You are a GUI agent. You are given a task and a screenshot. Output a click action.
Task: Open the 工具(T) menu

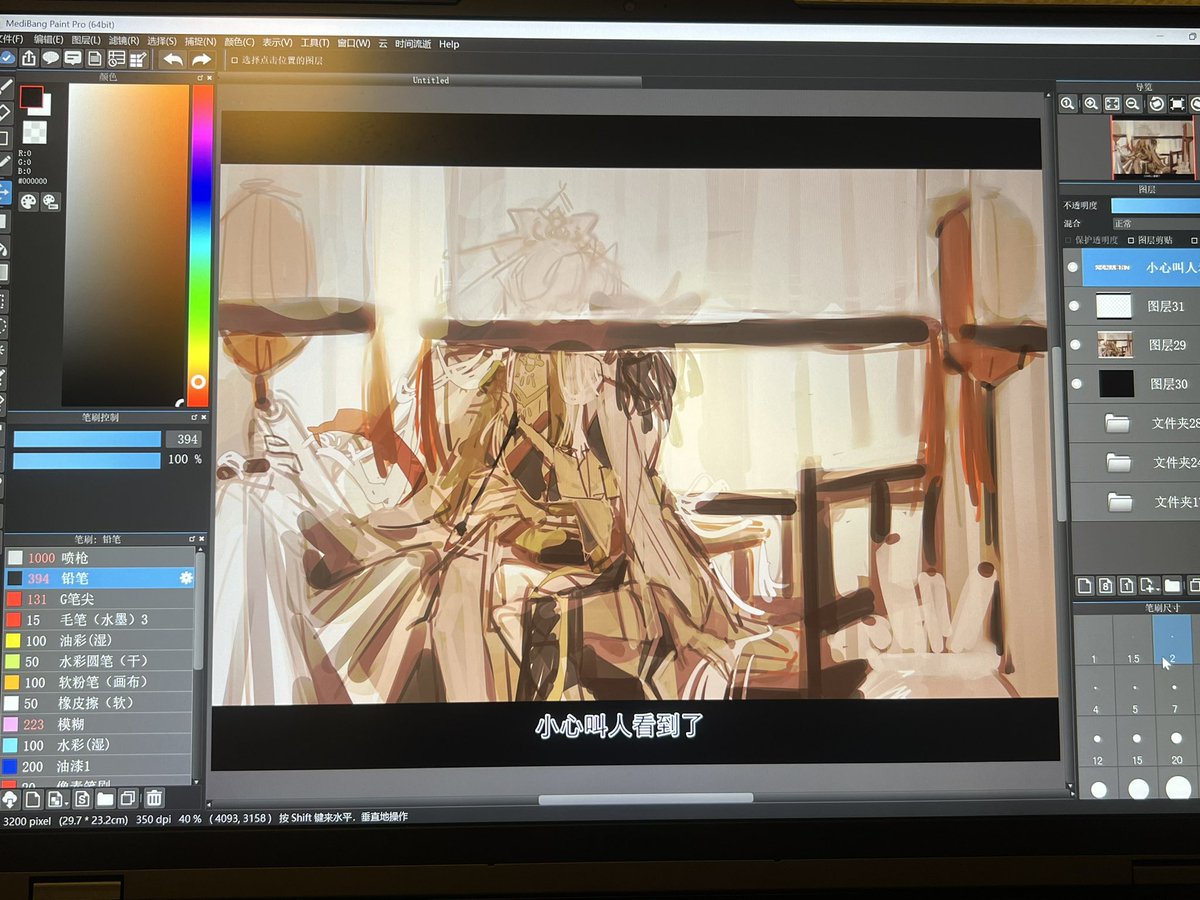tap(315, 43)
